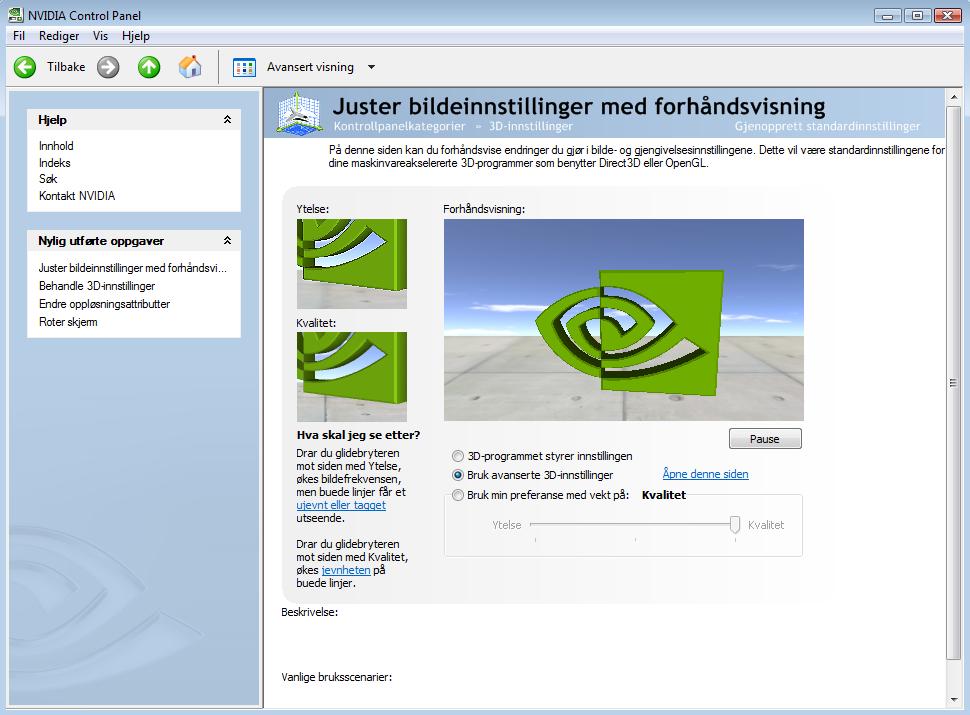Click the Avansert visning grid icon

point(244,67)
